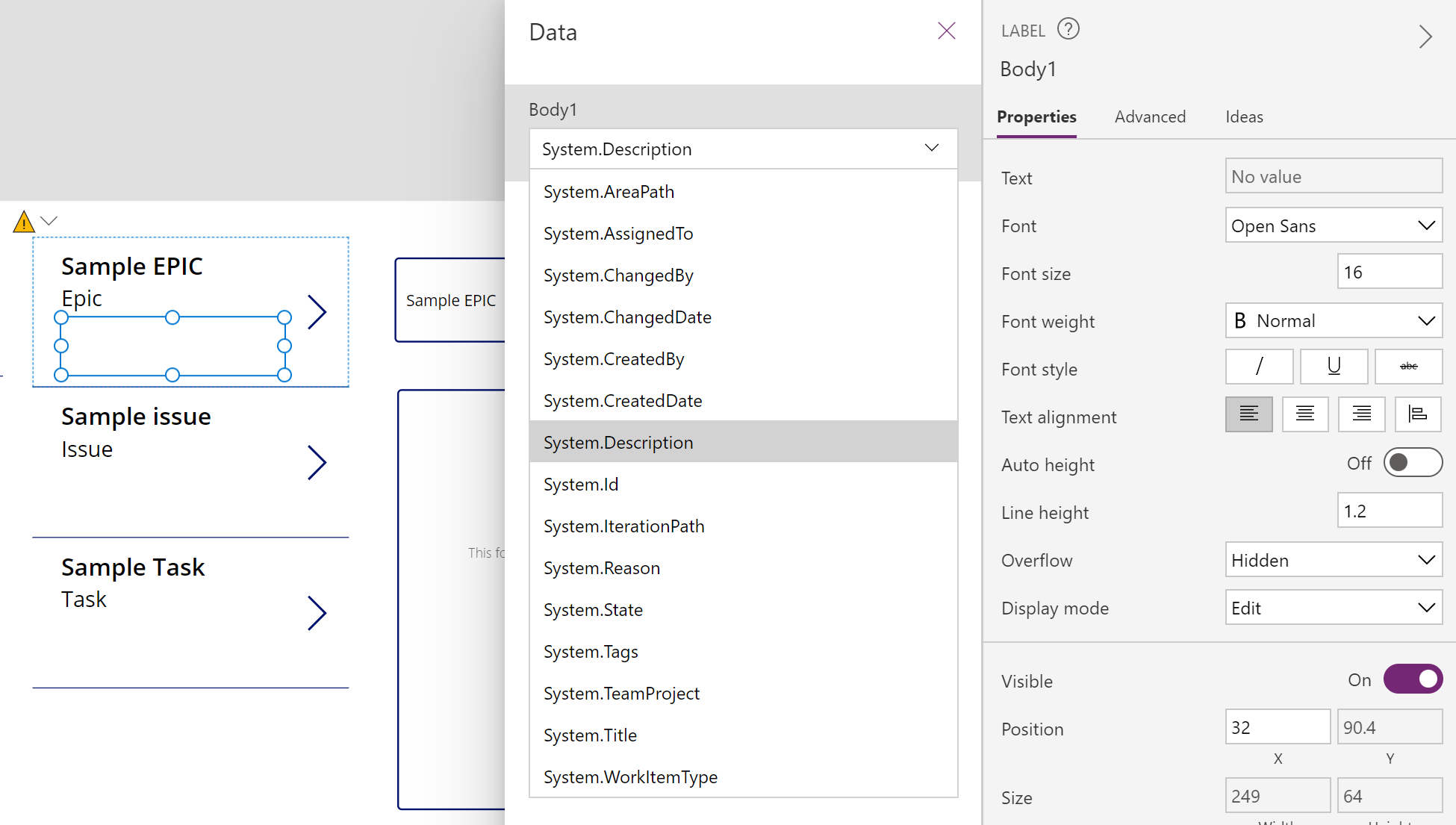Screen dimensions: 1456x825
Task: Expand the Font dropdown selector
Action: click(1424, 225)
